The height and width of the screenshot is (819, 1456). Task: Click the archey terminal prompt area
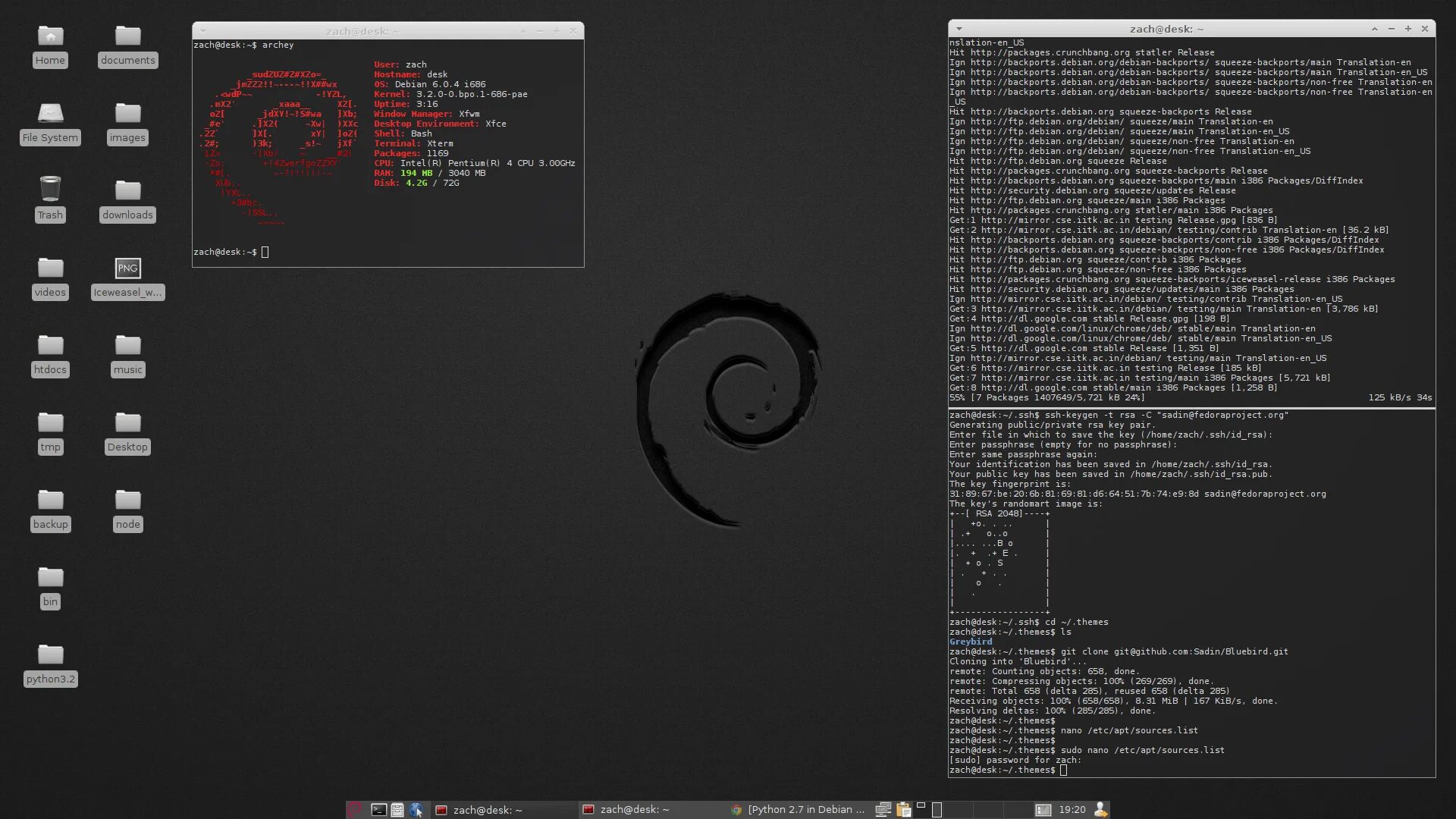[x=265, y=252]
